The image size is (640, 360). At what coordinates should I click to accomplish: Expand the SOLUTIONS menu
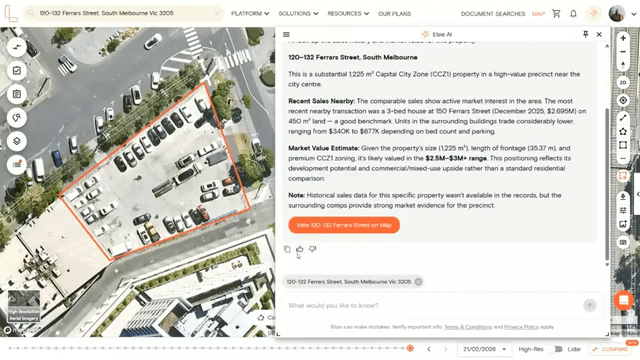point(298,13)
